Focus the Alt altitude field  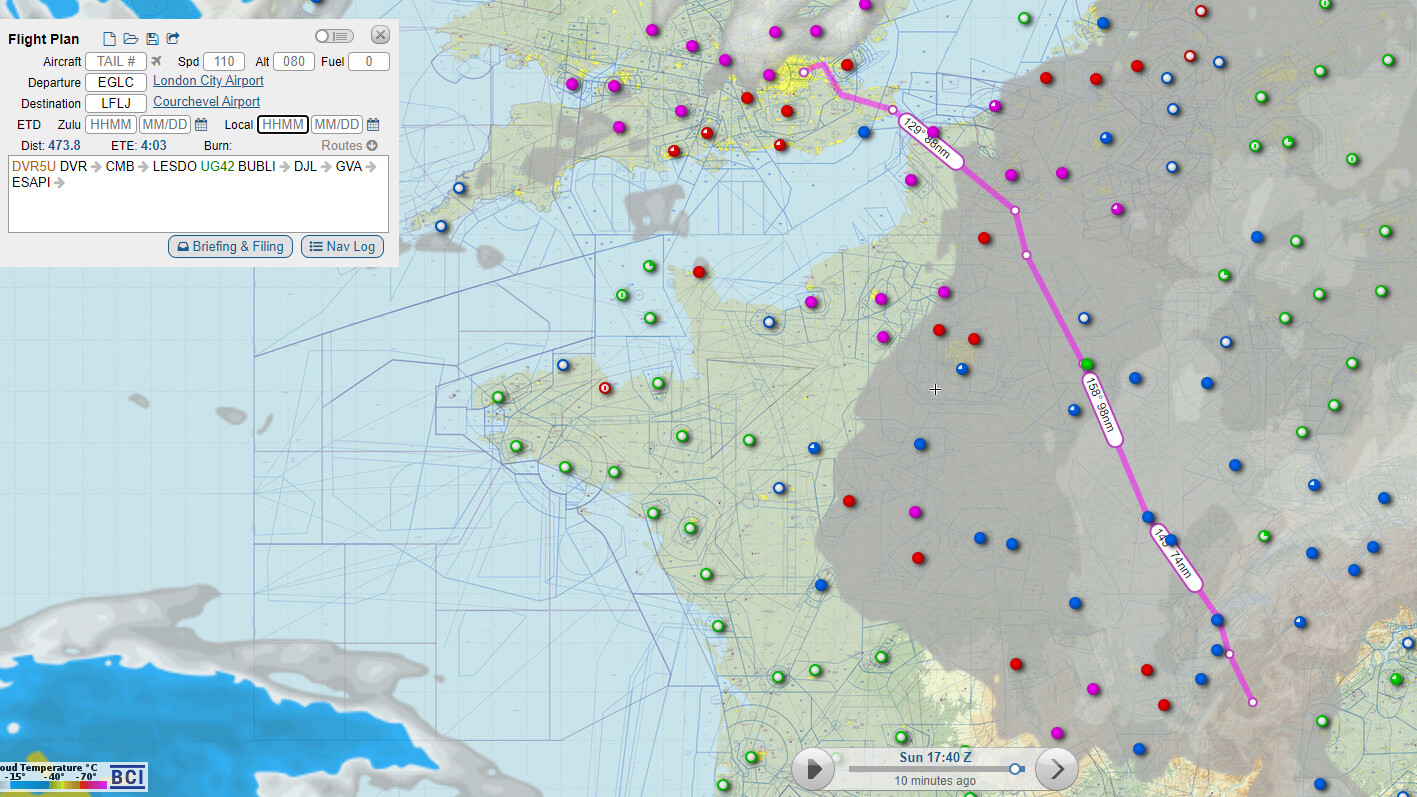pyautogui.click(x=294, y=62)
